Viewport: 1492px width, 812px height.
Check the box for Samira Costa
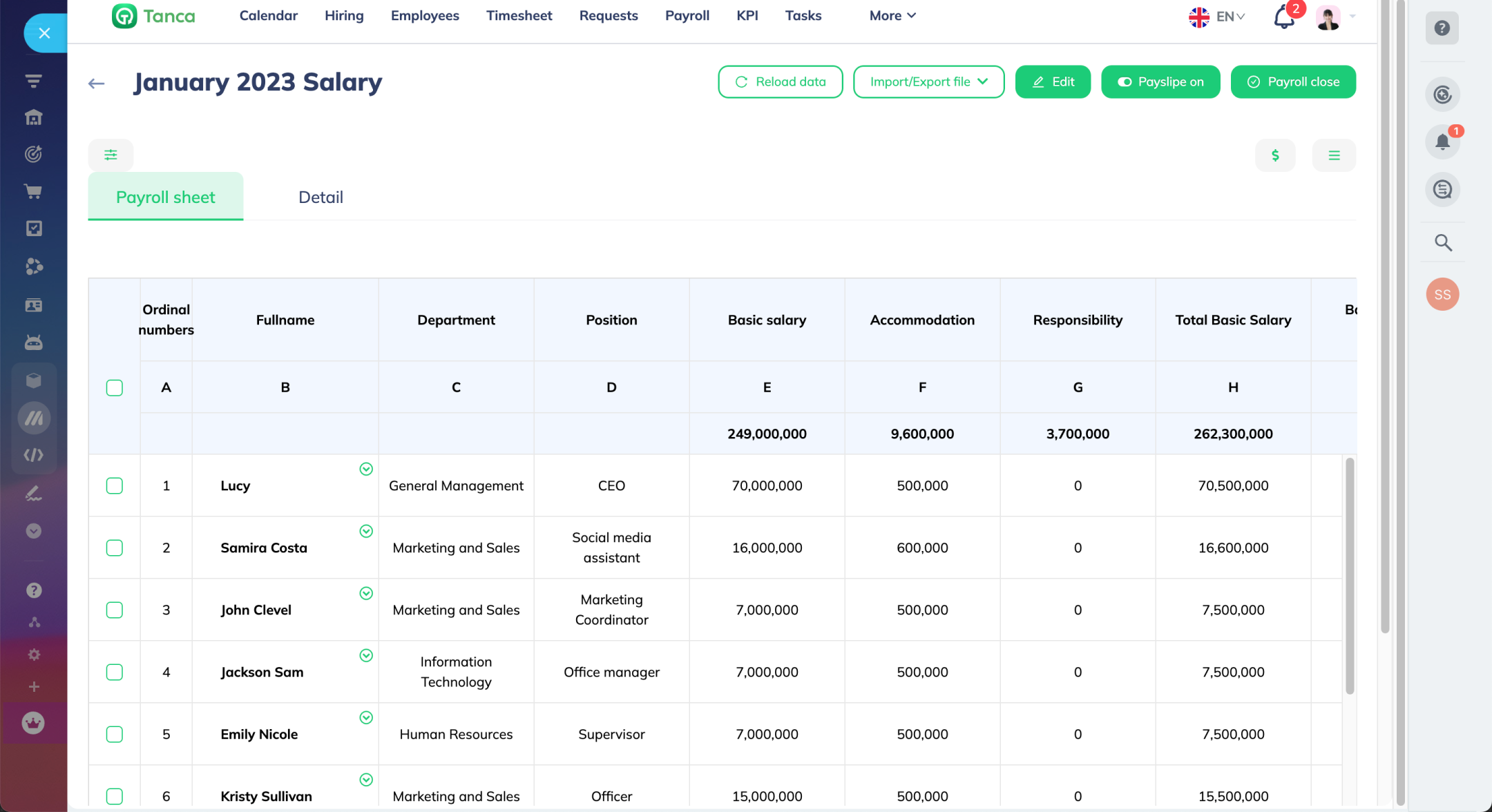point(115,548)
